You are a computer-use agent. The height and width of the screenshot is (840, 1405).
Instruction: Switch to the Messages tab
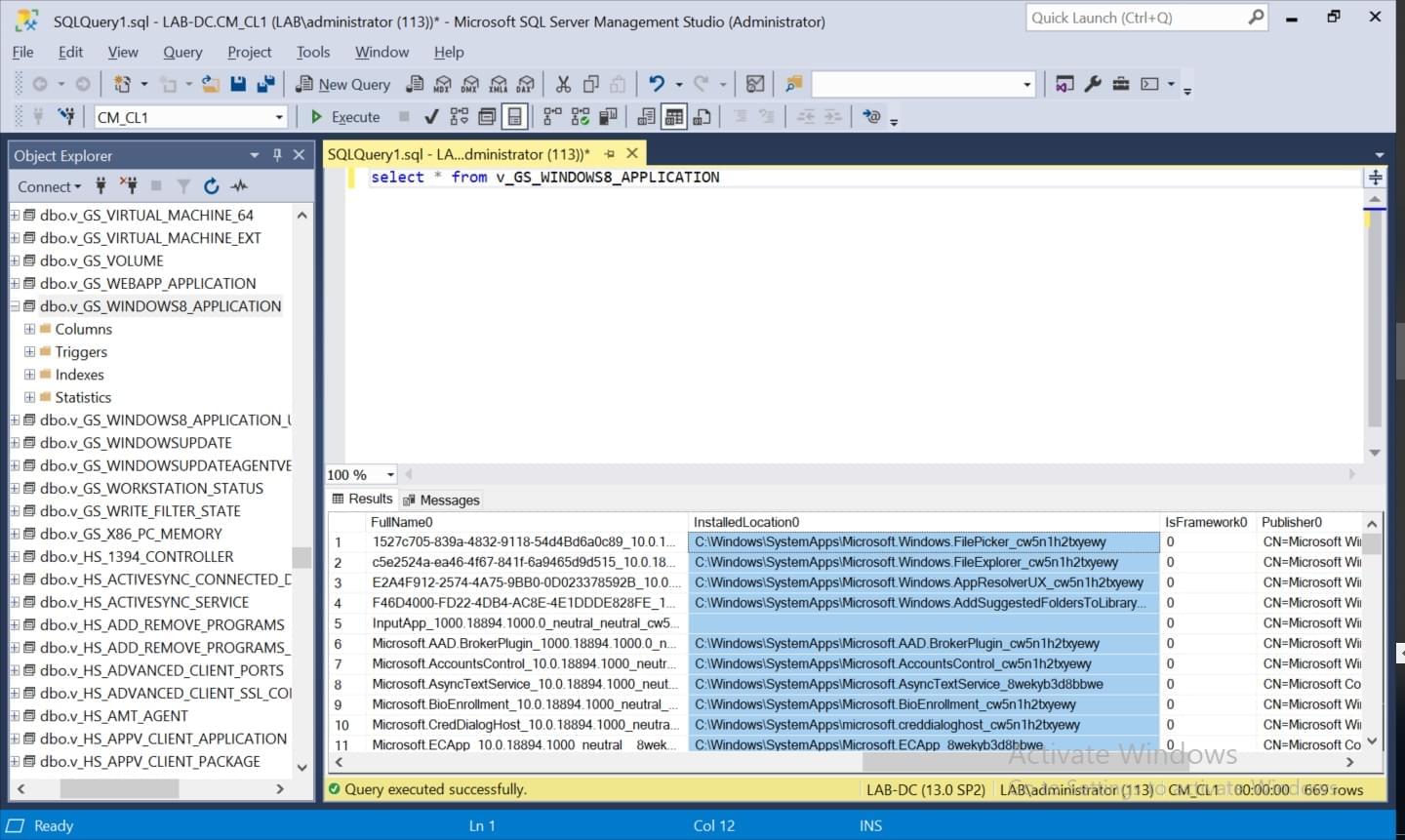(441, 500)
